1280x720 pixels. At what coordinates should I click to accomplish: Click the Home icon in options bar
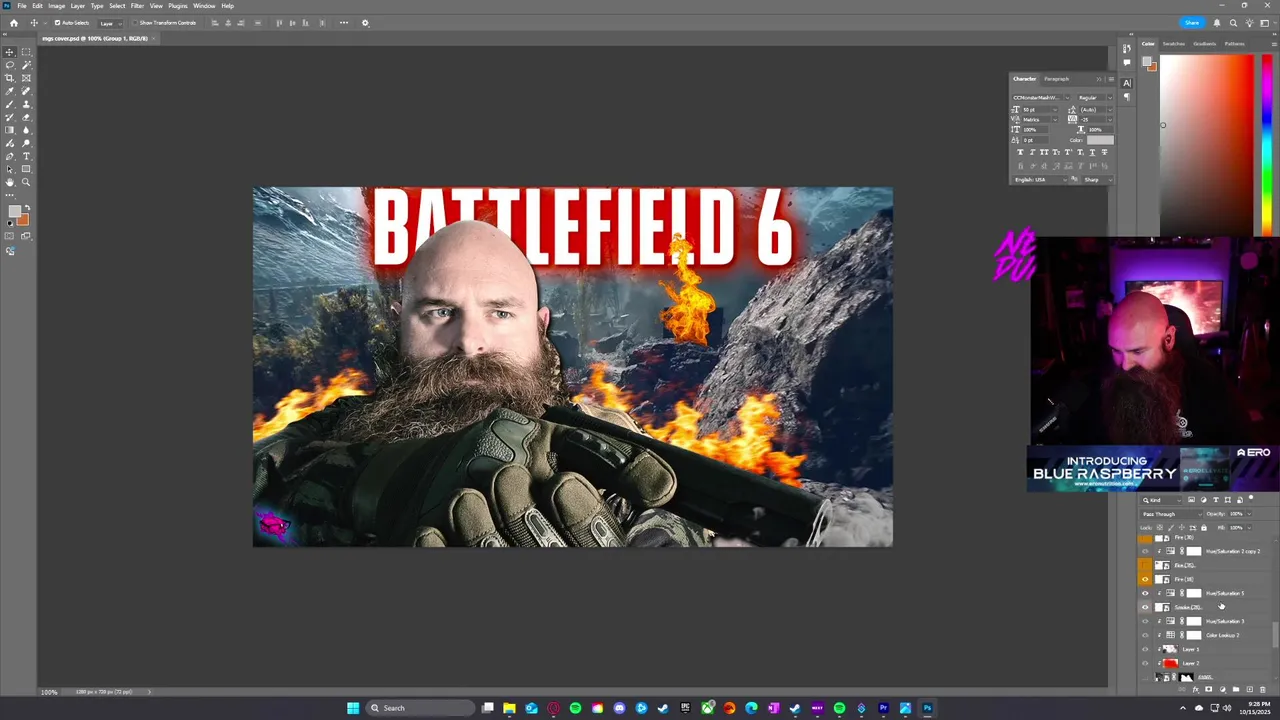click(x=14, y=22)
